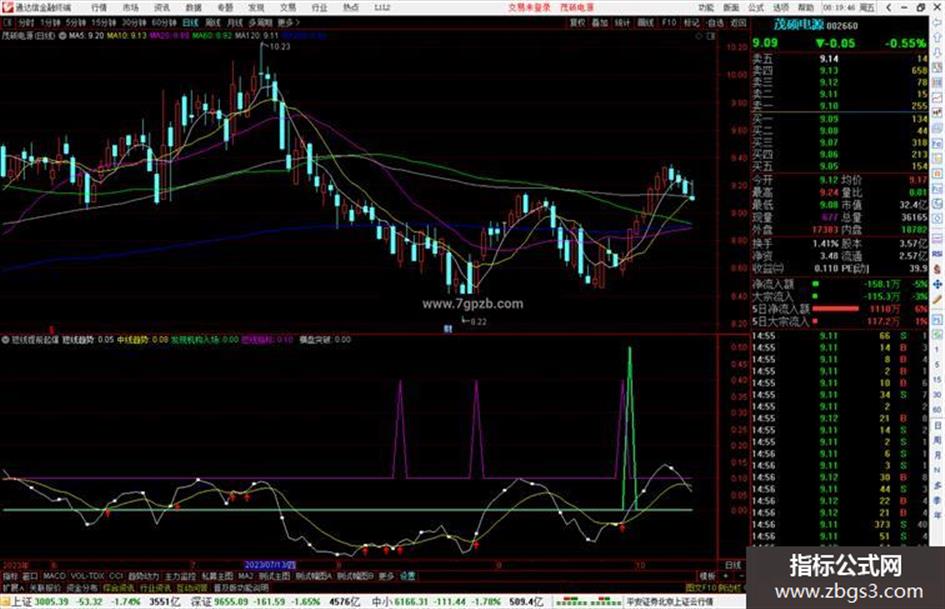Open the 数据 menu
945x609 pixels.
coord(193,7)
